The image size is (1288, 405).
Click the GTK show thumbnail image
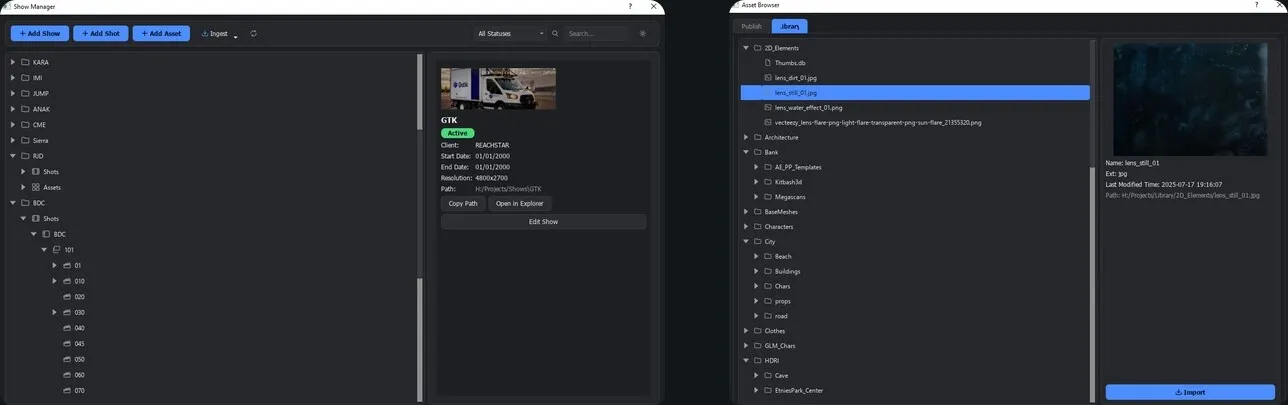[x=498, y=88]
